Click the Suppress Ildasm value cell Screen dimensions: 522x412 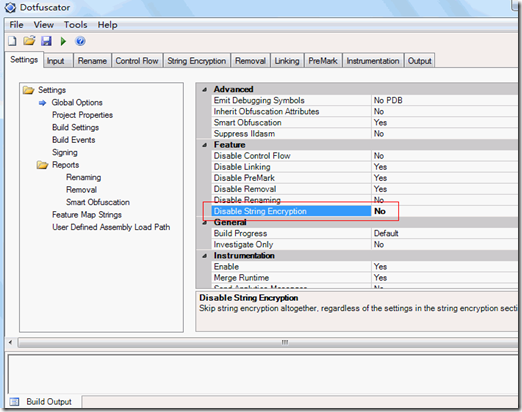tap(446, 134)
